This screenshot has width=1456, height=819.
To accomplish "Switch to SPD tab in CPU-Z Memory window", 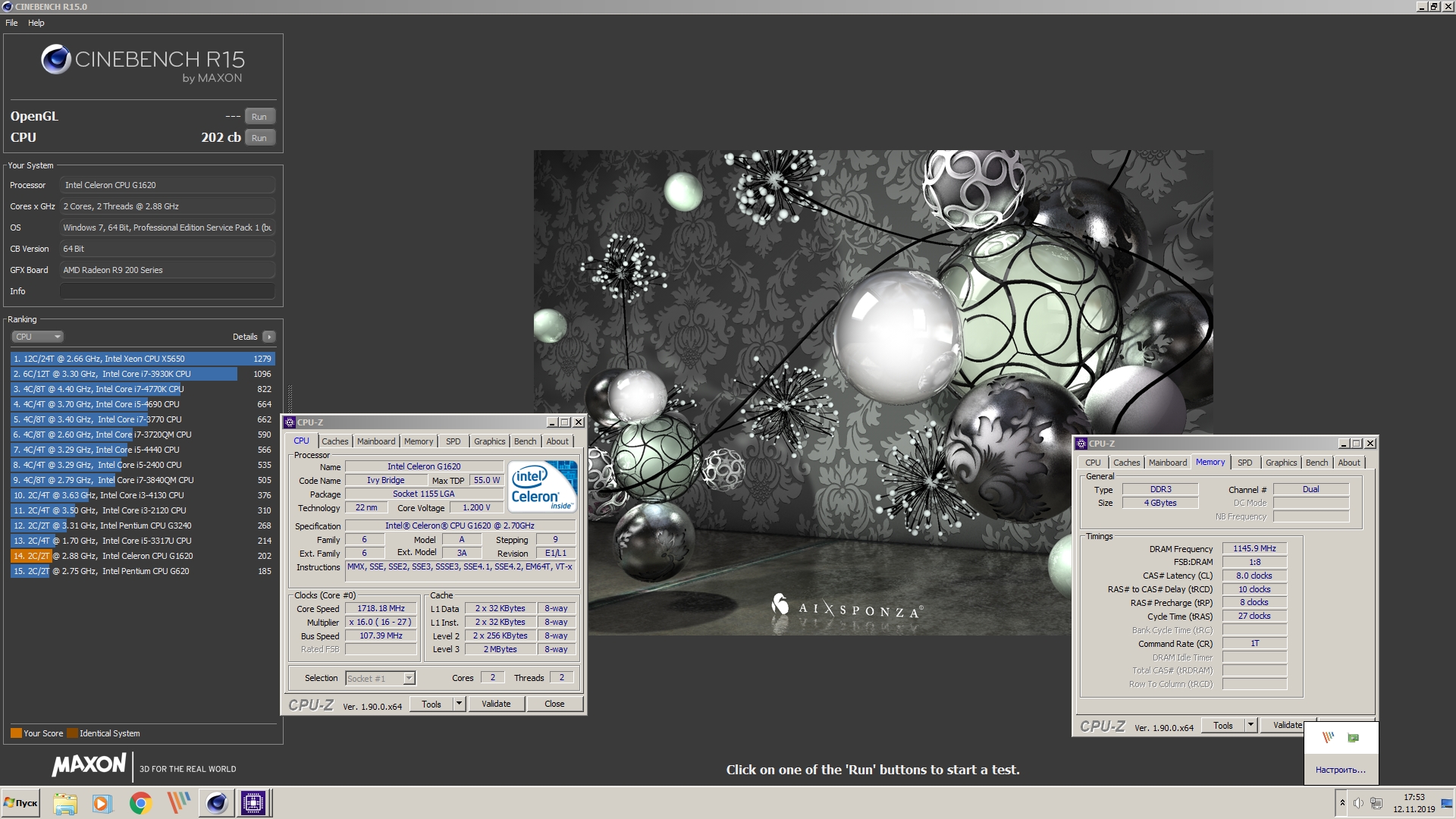I will (1244, 463).
